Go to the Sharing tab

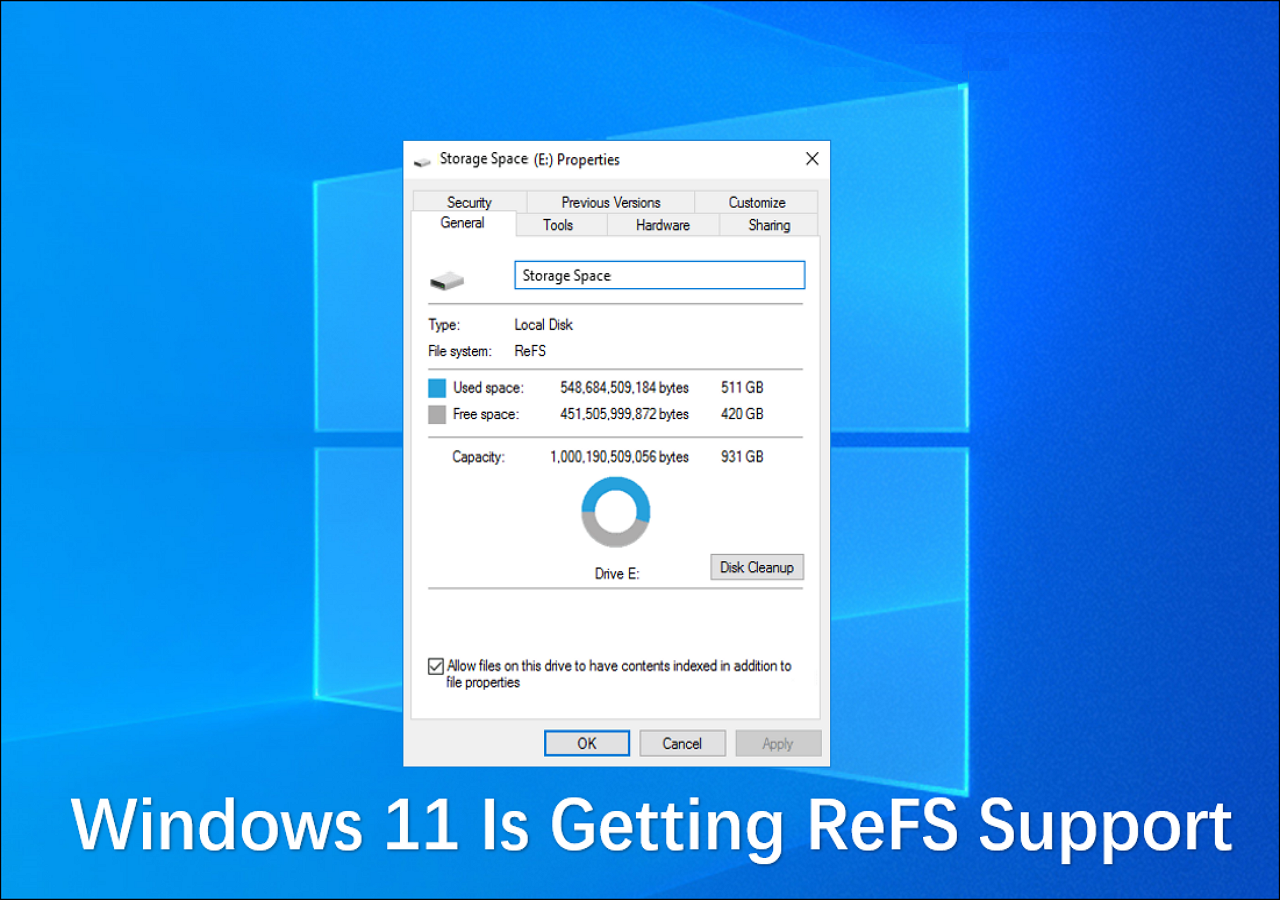769,225
